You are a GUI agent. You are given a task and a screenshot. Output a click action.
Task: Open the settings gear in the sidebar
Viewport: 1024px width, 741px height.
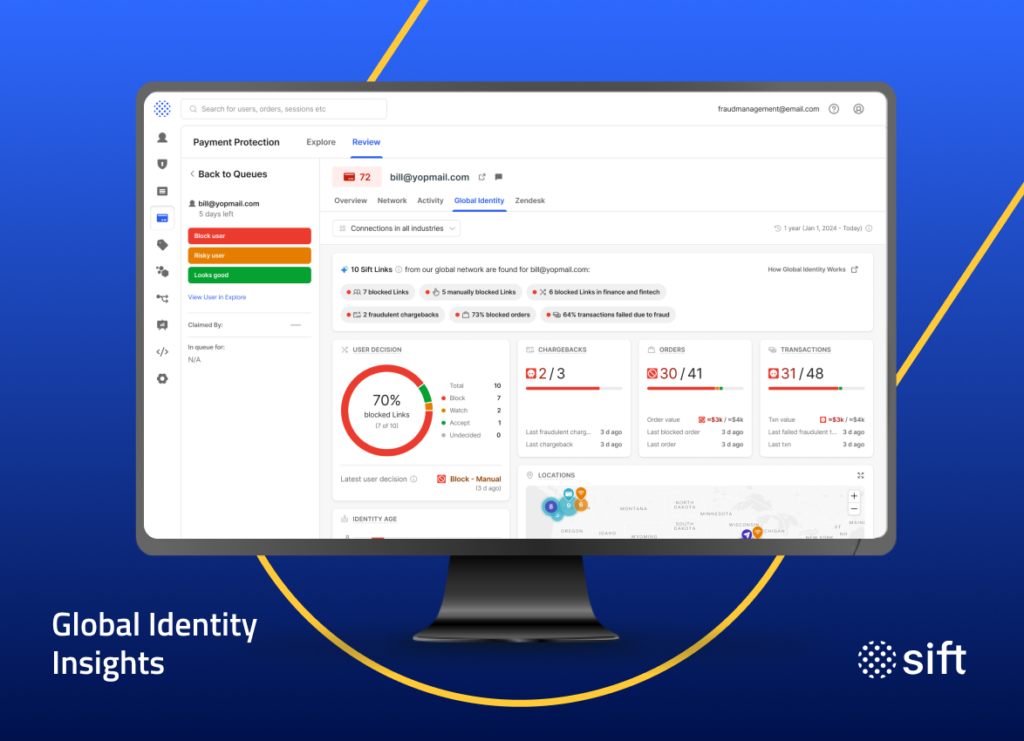coord(162,379)
